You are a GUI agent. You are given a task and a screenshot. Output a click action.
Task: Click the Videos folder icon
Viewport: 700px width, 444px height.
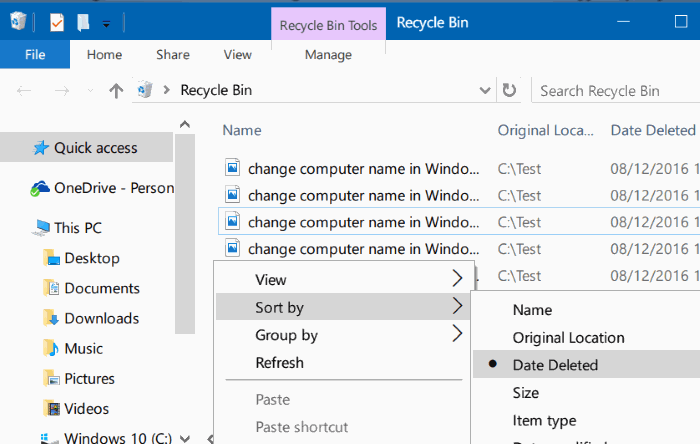tap(52, 408)
